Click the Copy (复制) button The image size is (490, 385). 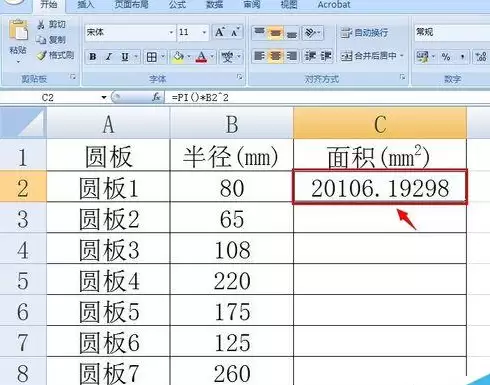point(51,40)
